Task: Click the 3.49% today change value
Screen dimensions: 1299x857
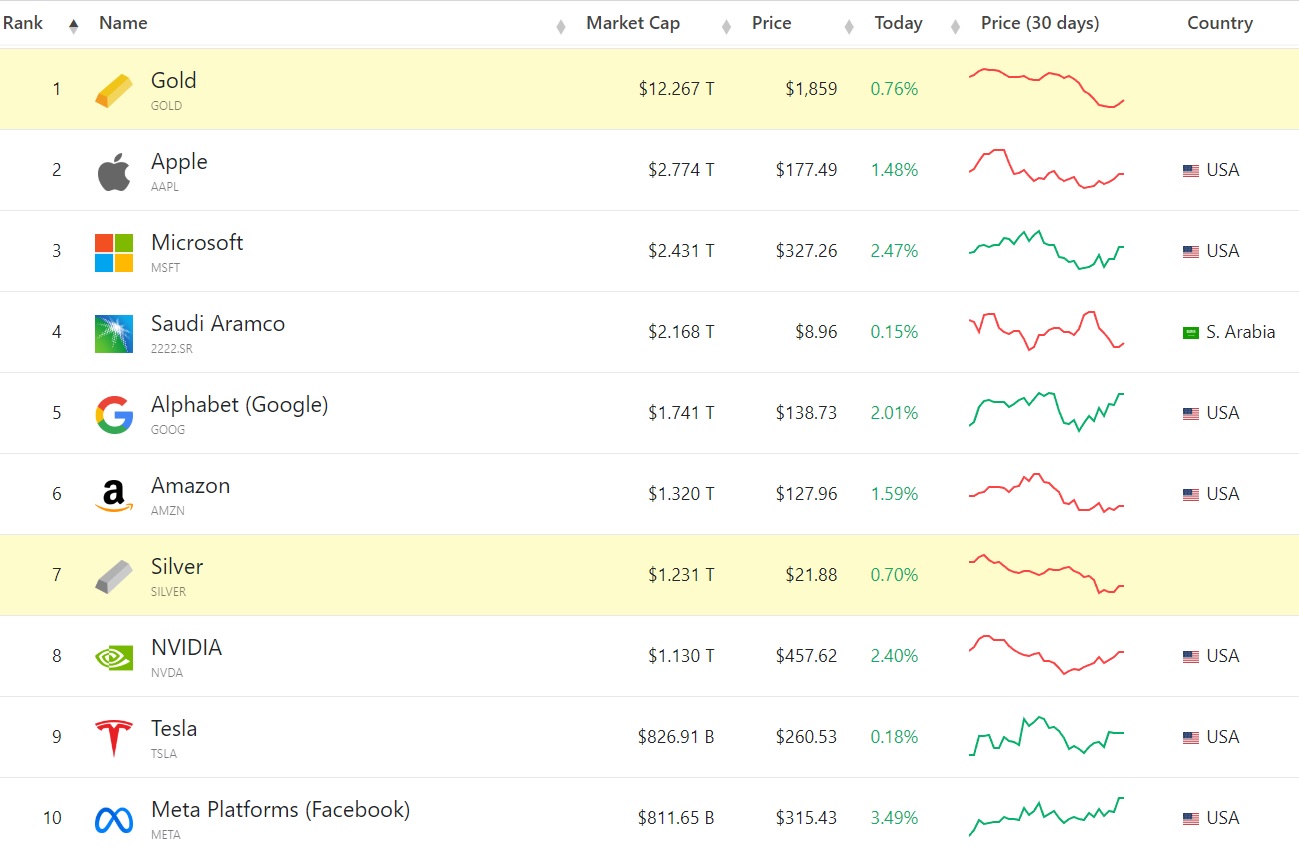Action: 894,818
